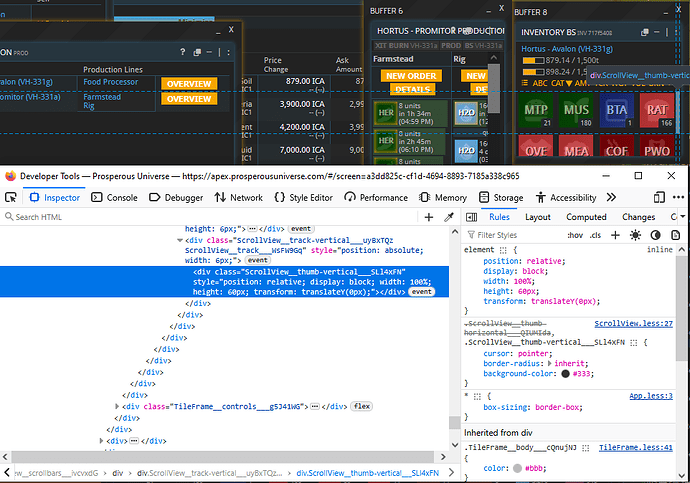
Task: Toggle print media simulation icon
Action: tap(675, 235)
